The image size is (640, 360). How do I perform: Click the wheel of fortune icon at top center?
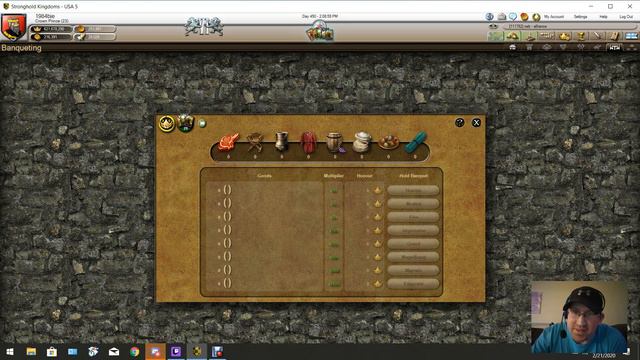[320, 31]
